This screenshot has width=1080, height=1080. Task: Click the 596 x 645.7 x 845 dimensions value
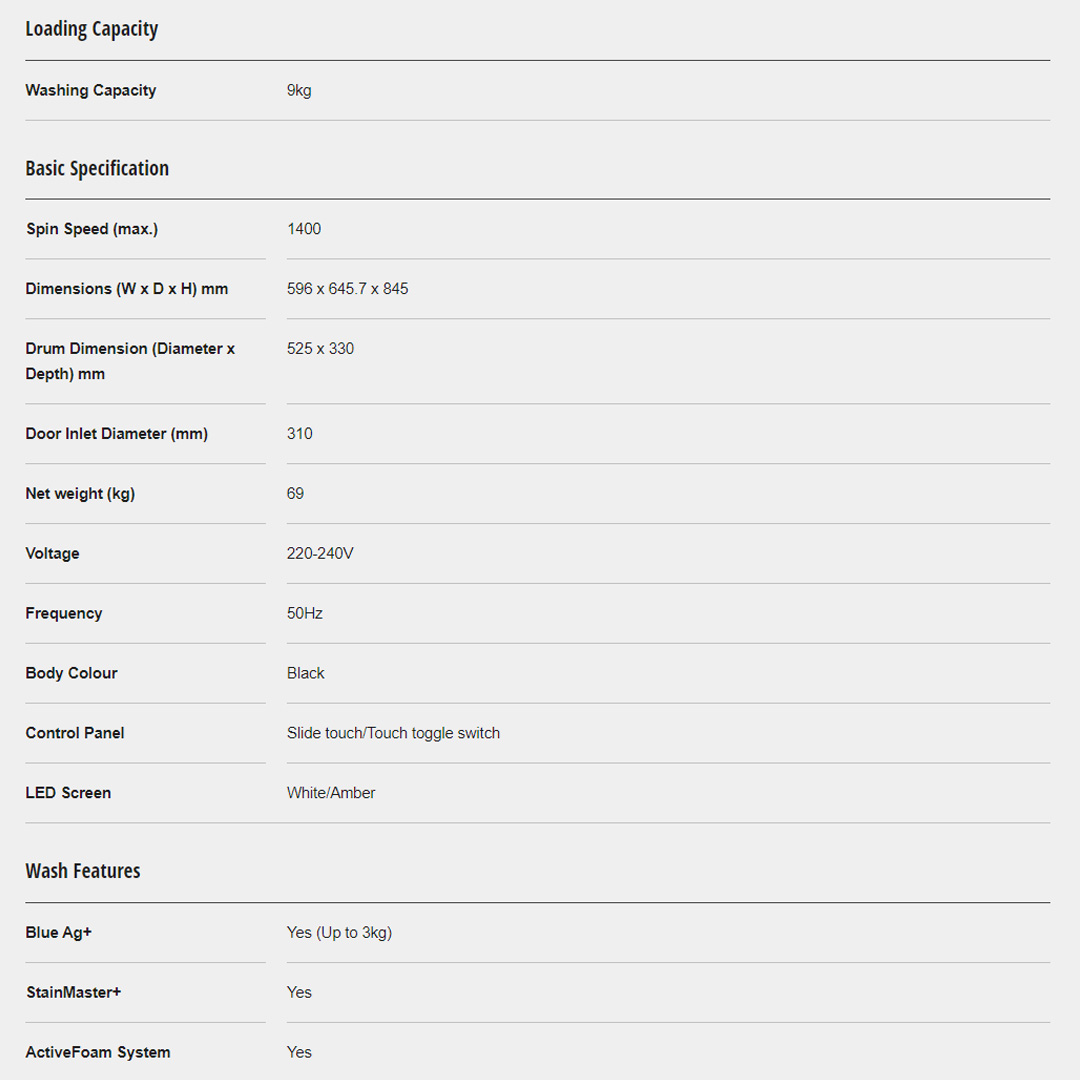(348, 289)
